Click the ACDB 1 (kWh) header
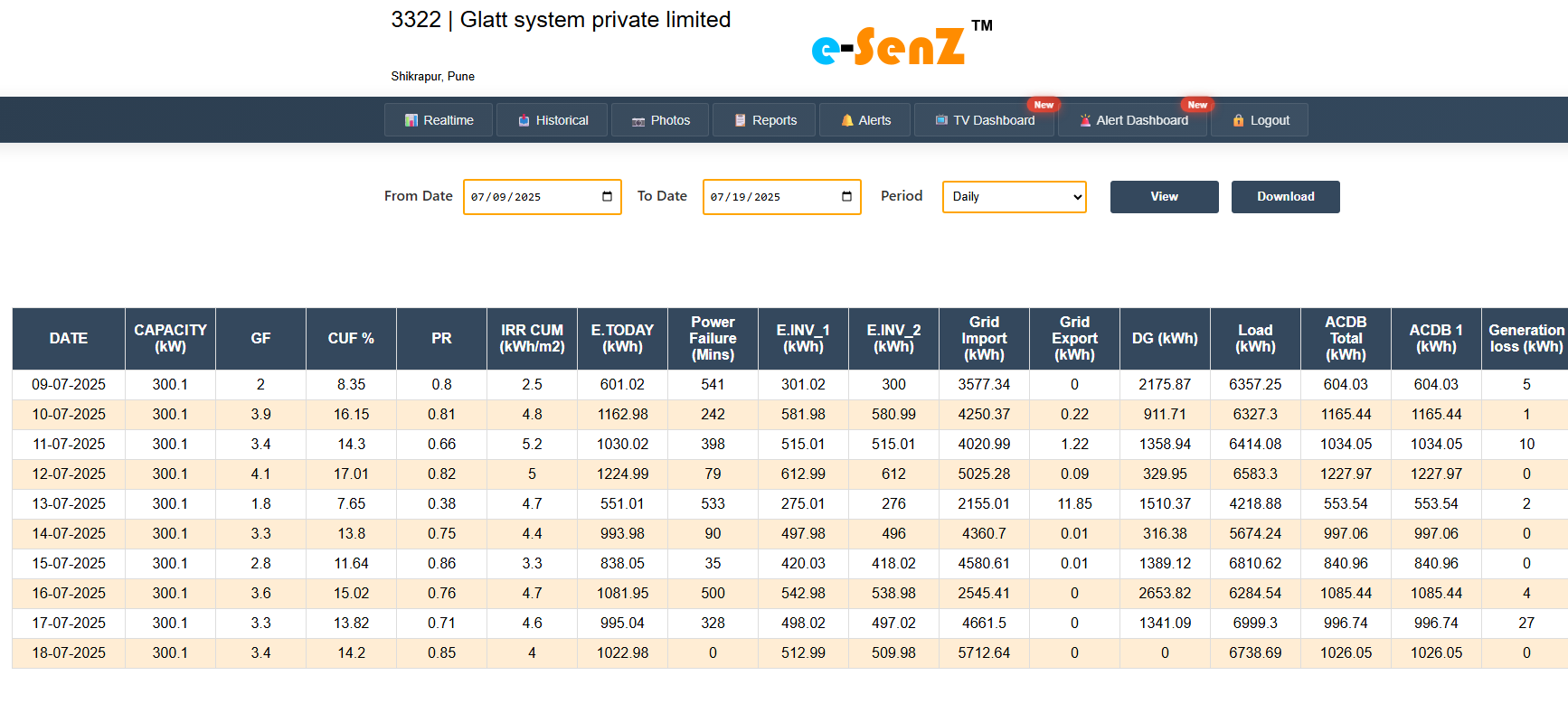Image resolution: width=1568 pixels, height=713 pixels. tap(1436, 338)
